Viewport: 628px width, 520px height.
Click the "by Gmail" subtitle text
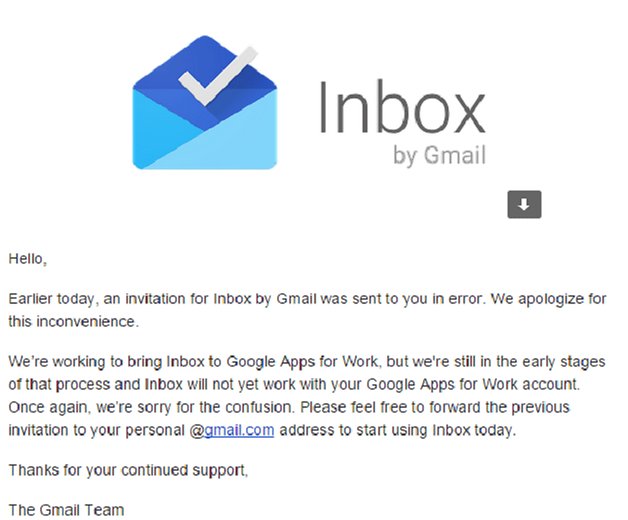click(x=439, y=155)
